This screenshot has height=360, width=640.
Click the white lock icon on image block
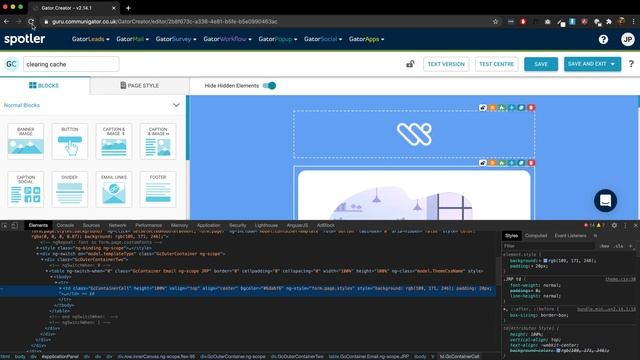(483, 163)
